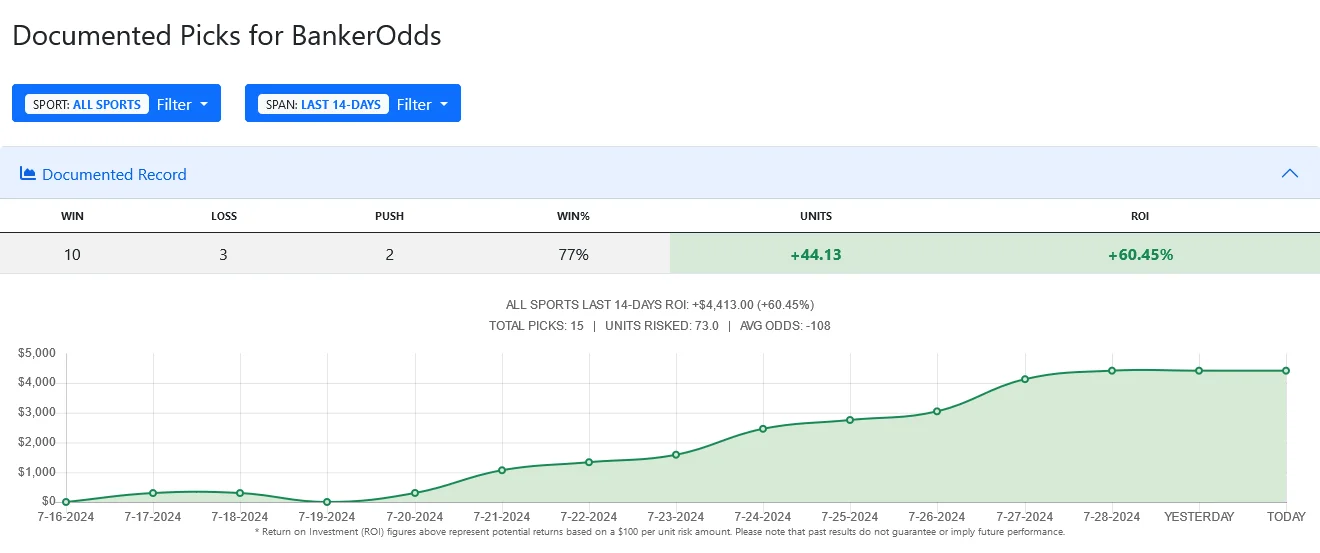Click the 7-24-2024 chart data point
Viewport: 1320px width, 553px height.
pos(763,429)
